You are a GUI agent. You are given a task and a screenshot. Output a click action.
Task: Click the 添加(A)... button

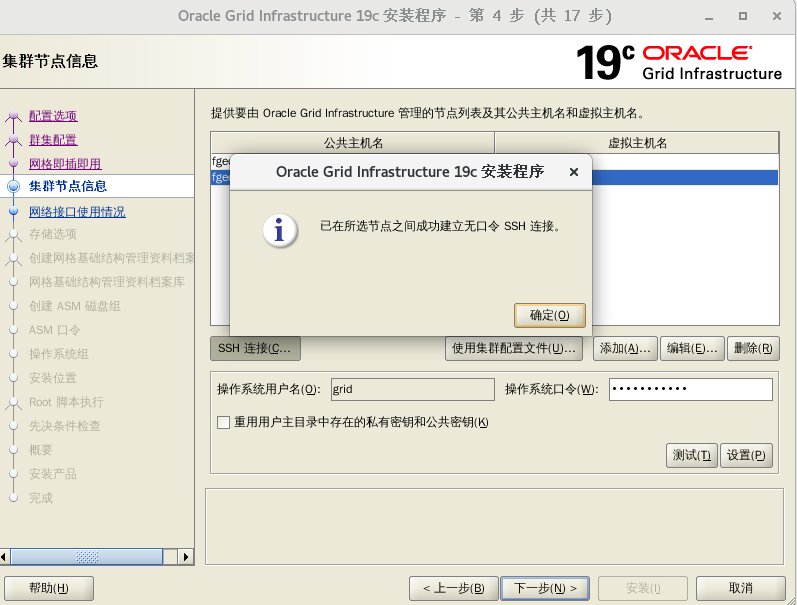[625, 348]
